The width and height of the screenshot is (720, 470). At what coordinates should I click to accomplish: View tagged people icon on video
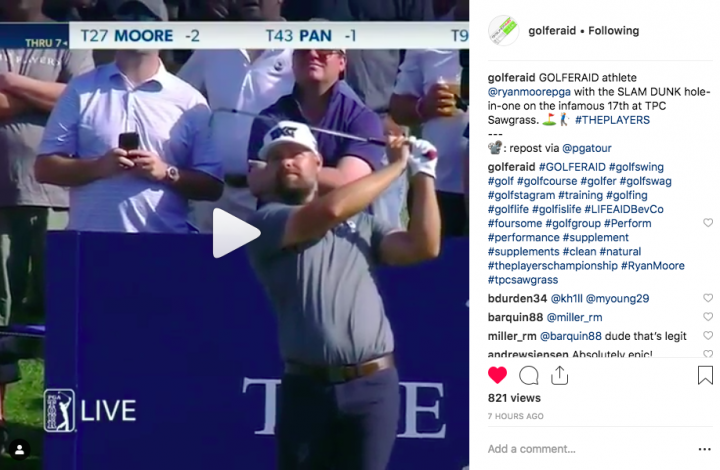19,450
